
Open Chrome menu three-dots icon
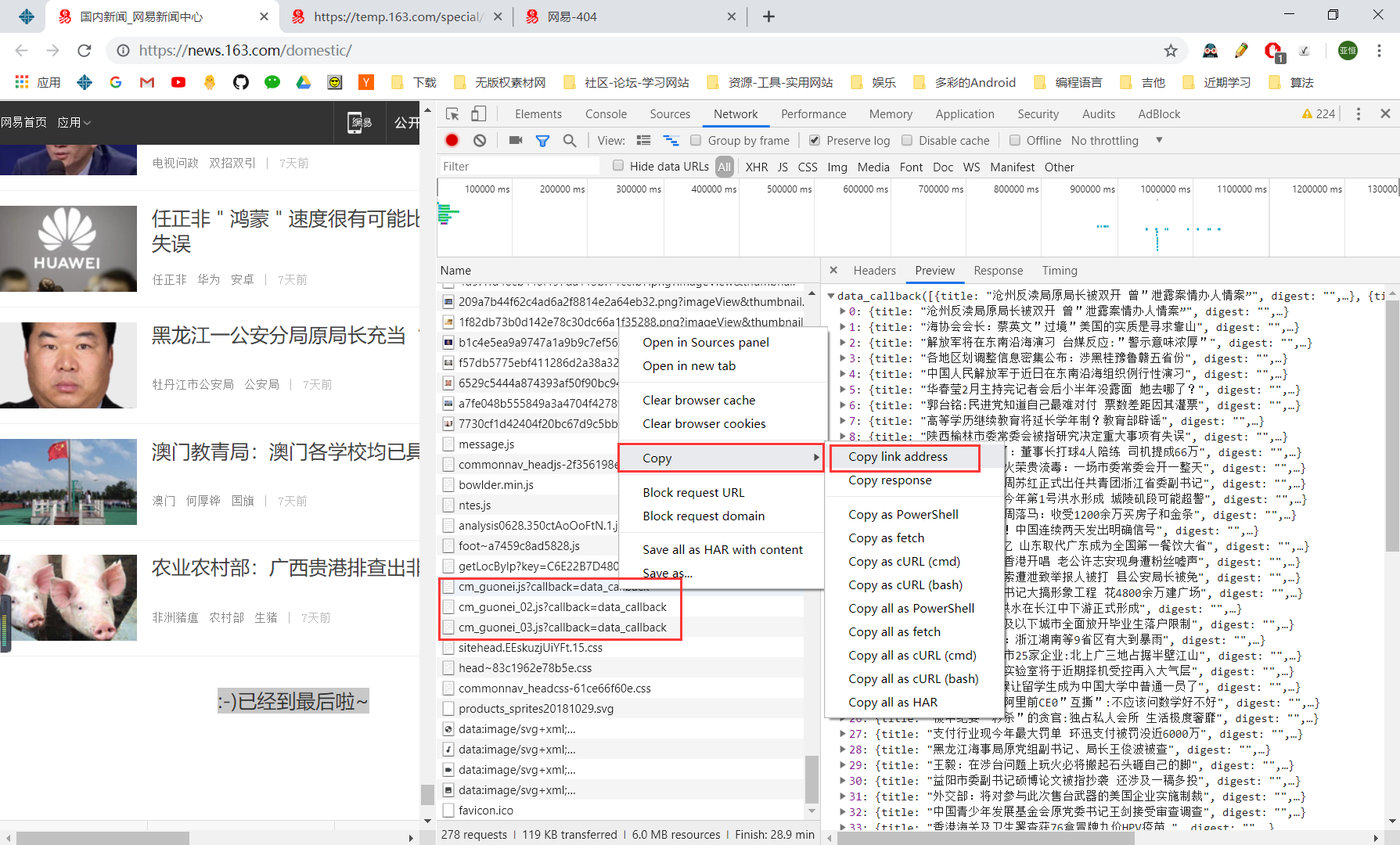[1379, 50]
